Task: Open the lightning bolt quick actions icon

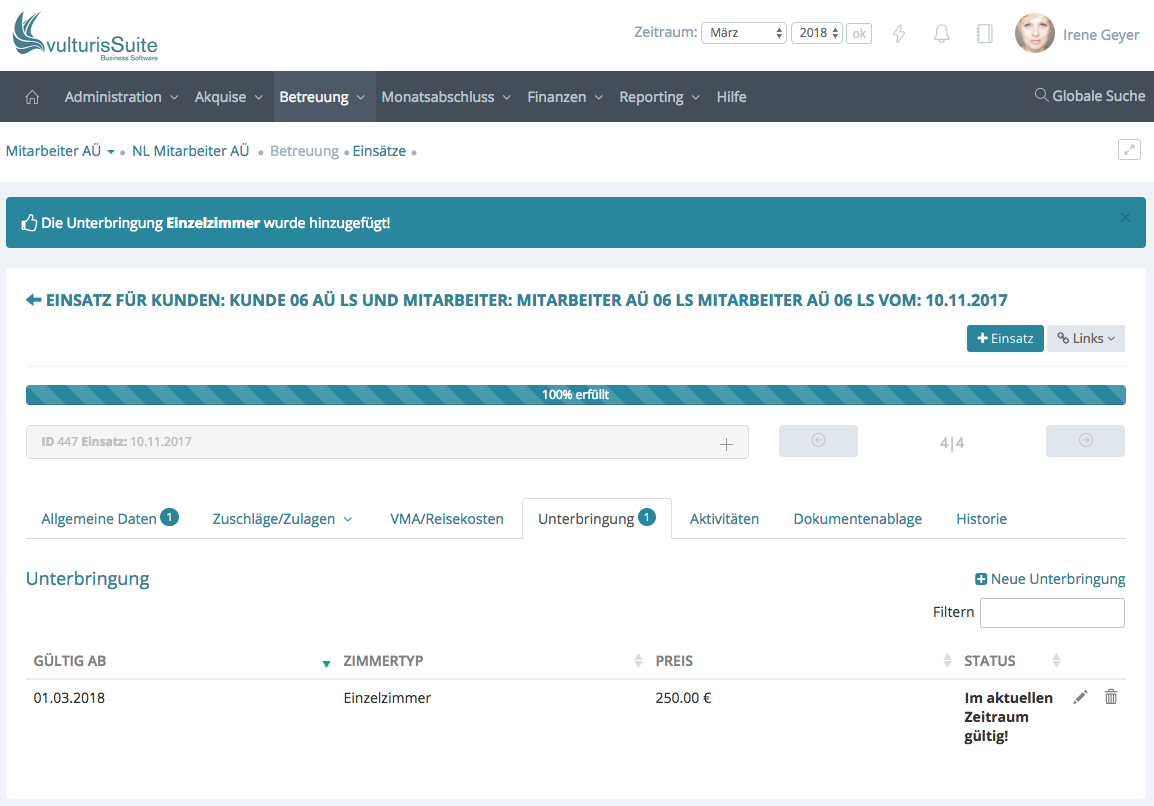Action: pos(898,34)
